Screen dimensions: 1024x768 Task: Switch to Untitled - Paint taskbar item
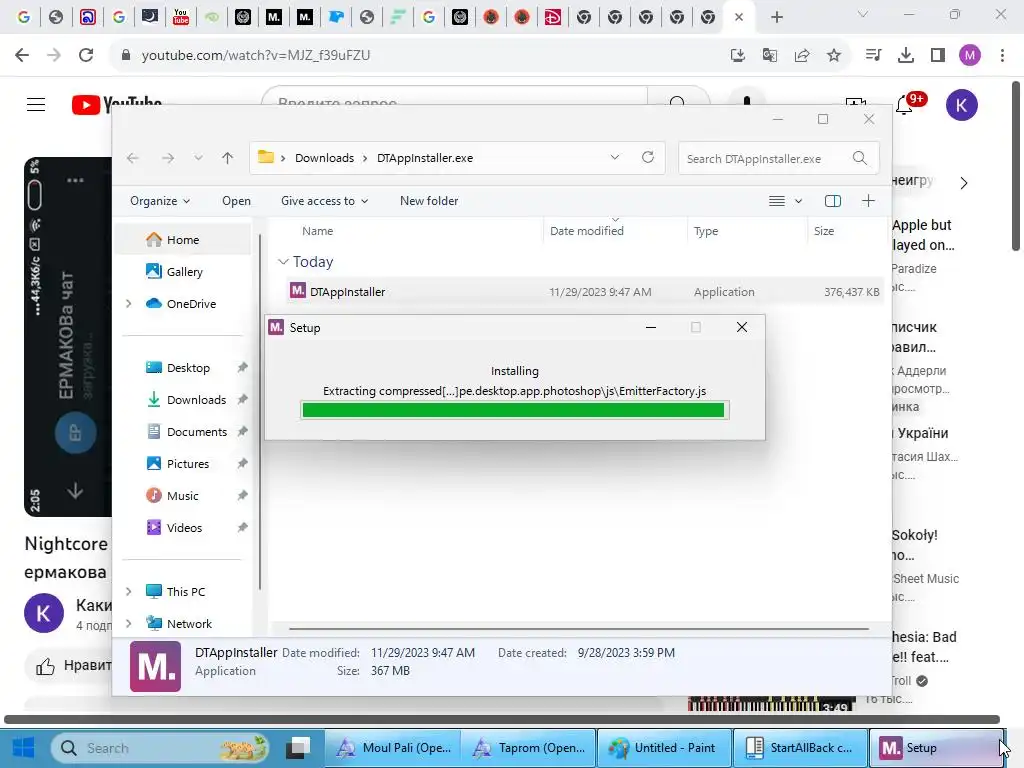663,748
